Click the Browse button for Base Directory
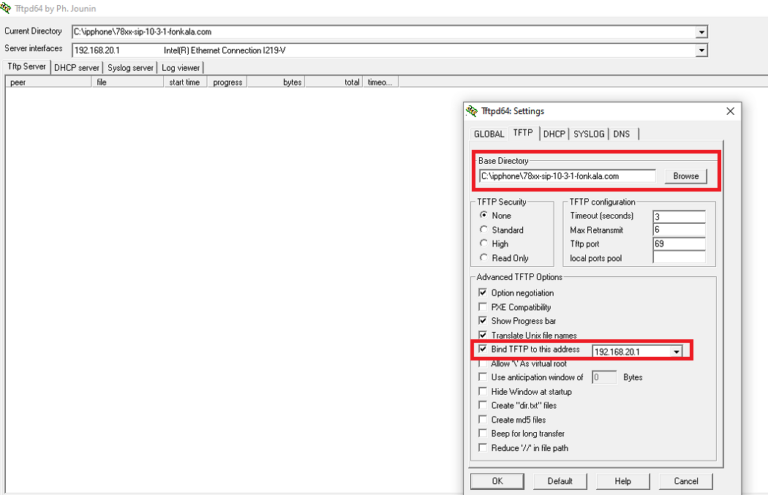This screenshot has height=495, width=768. (685, 176)
